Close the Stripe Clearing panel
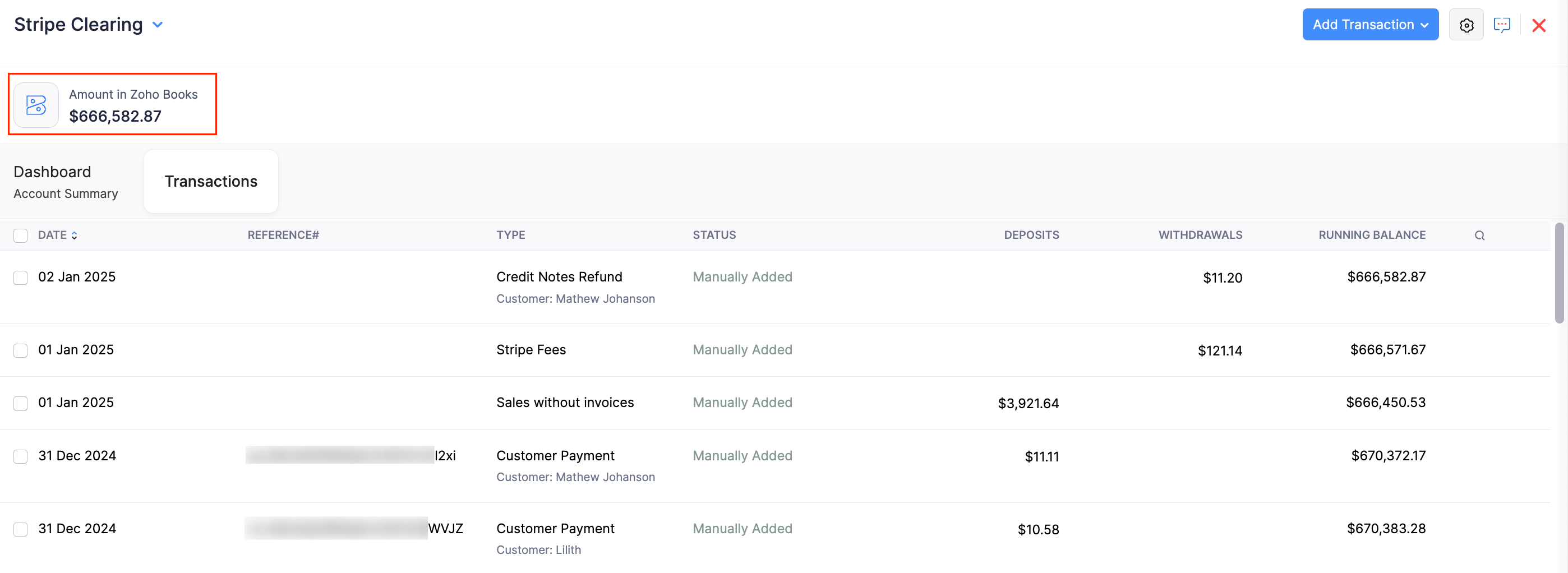 coord(1538,26)
